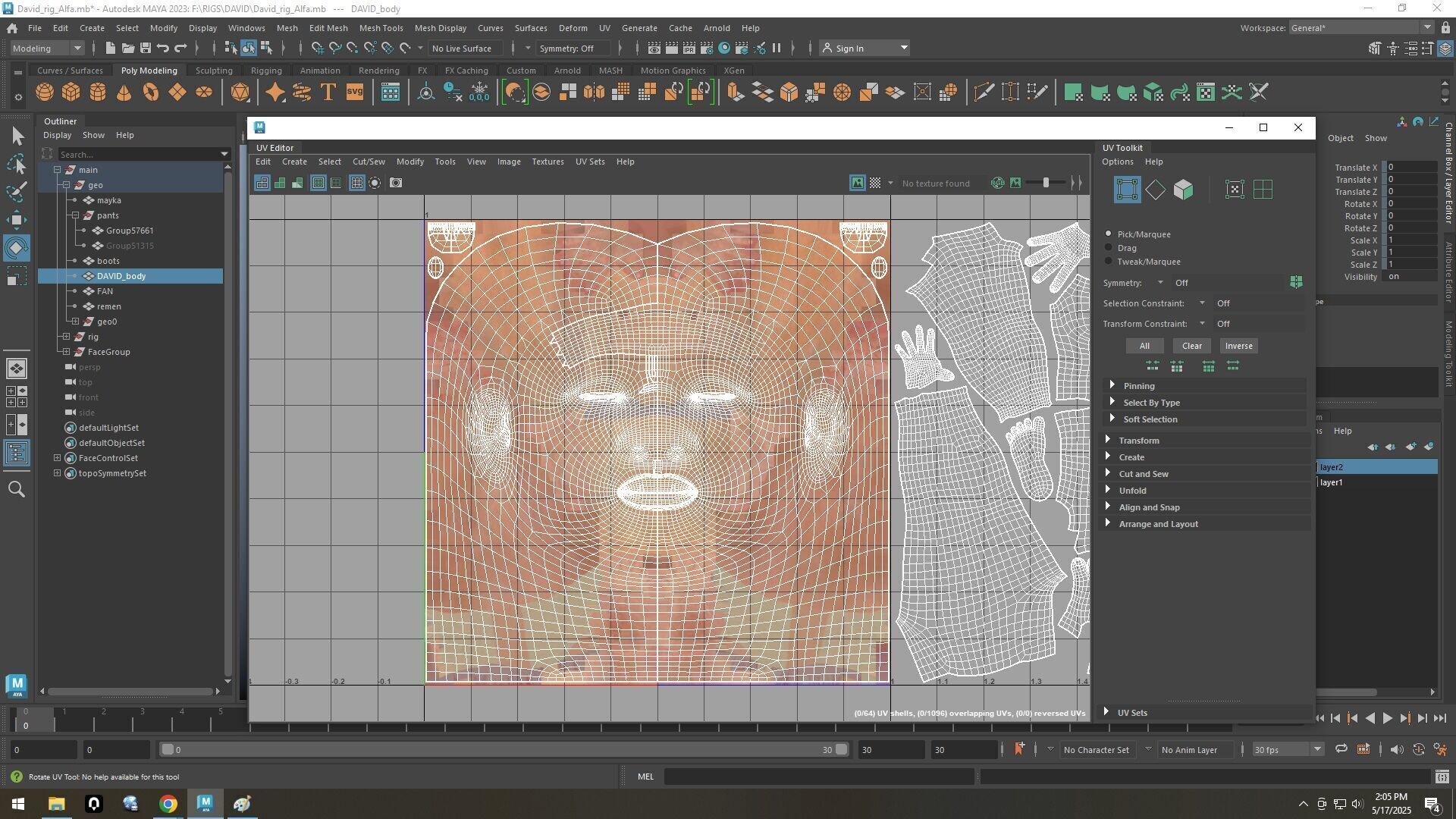
Task: Click the play forward button
Action: coord(1387,718)
